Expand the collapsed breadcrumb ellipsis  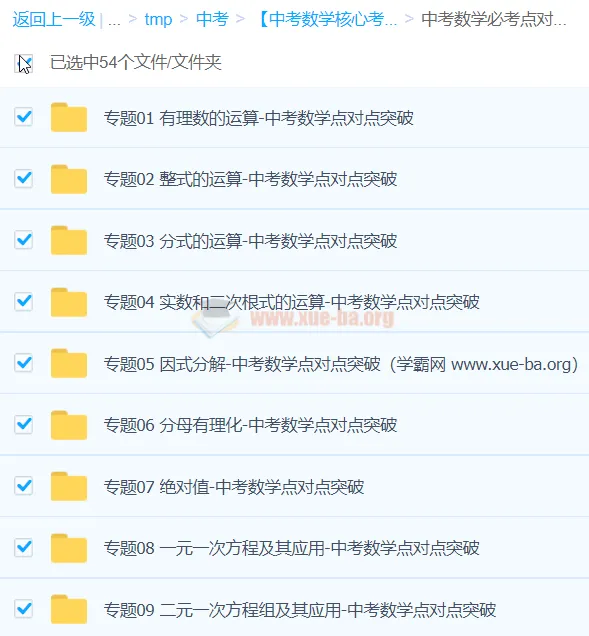click(x=114, y=19)
